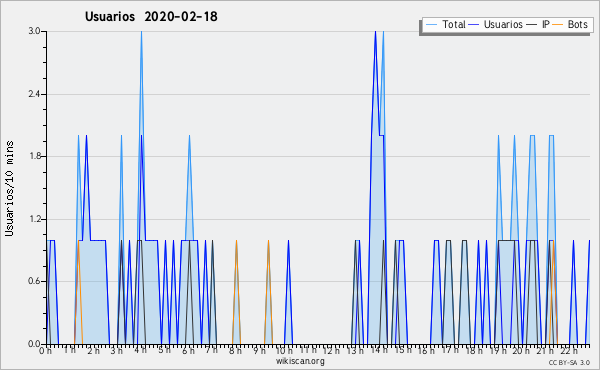Click the '14 h' x-axis label
This screenshot has width=600, height=370.
(x=379, y=350)
